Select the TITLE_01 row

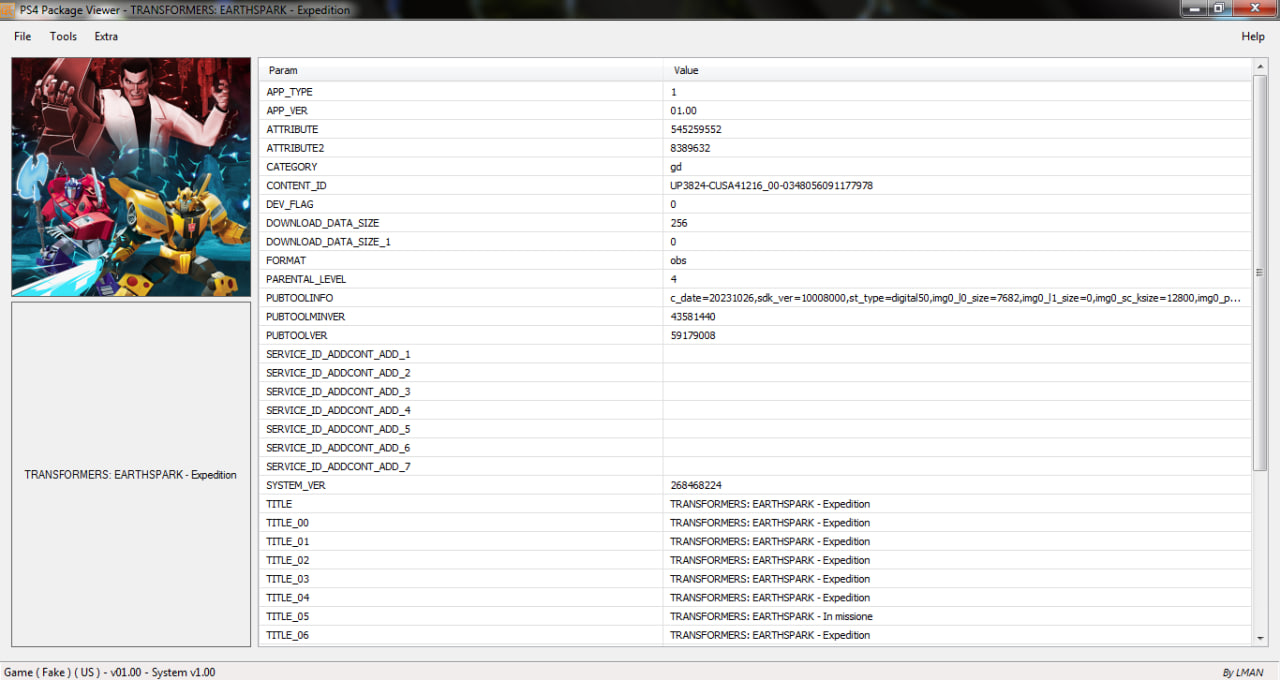click(755, 542)
